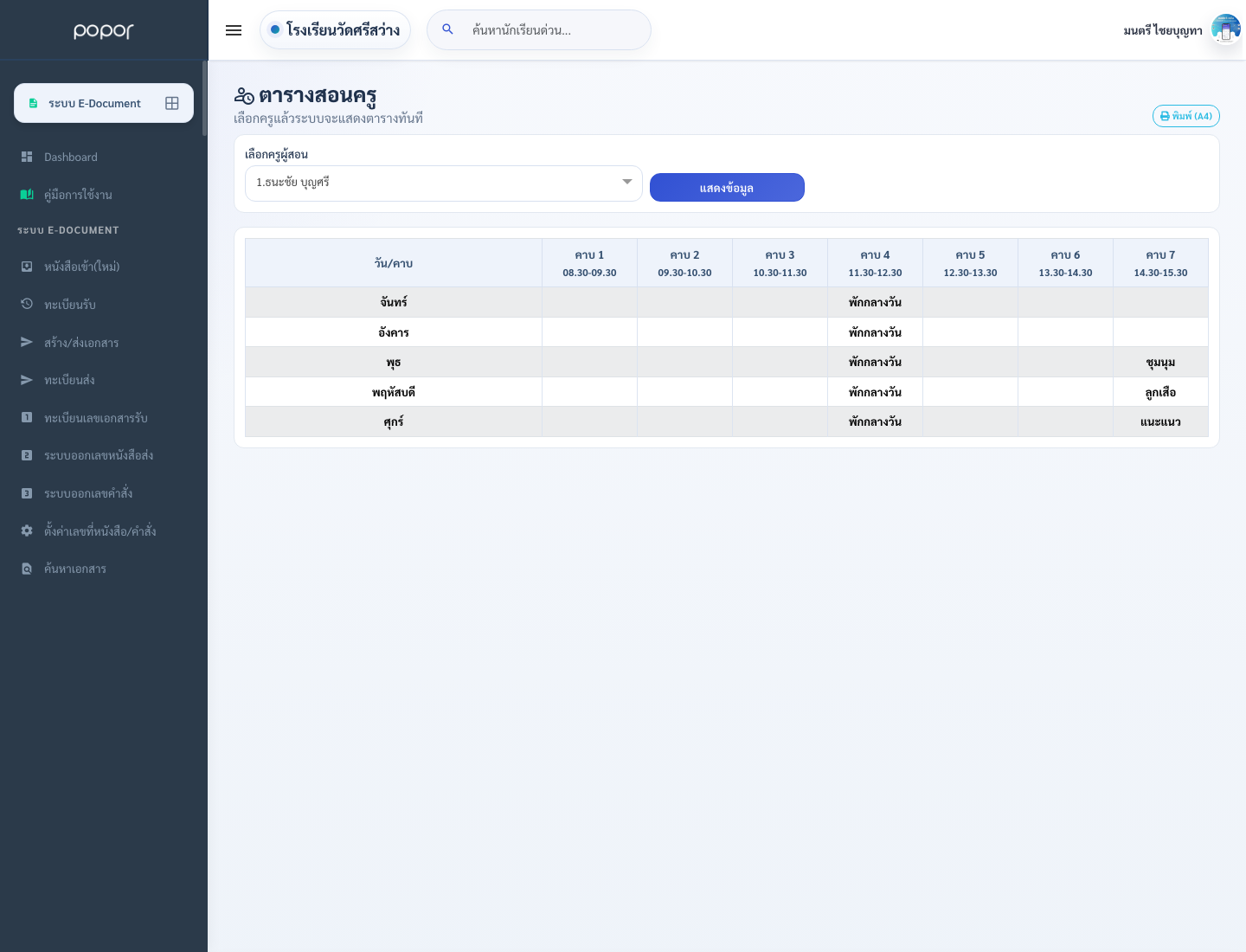
Task: Click the green document icon in ระบบ E-Document
Action: point(34,103)
